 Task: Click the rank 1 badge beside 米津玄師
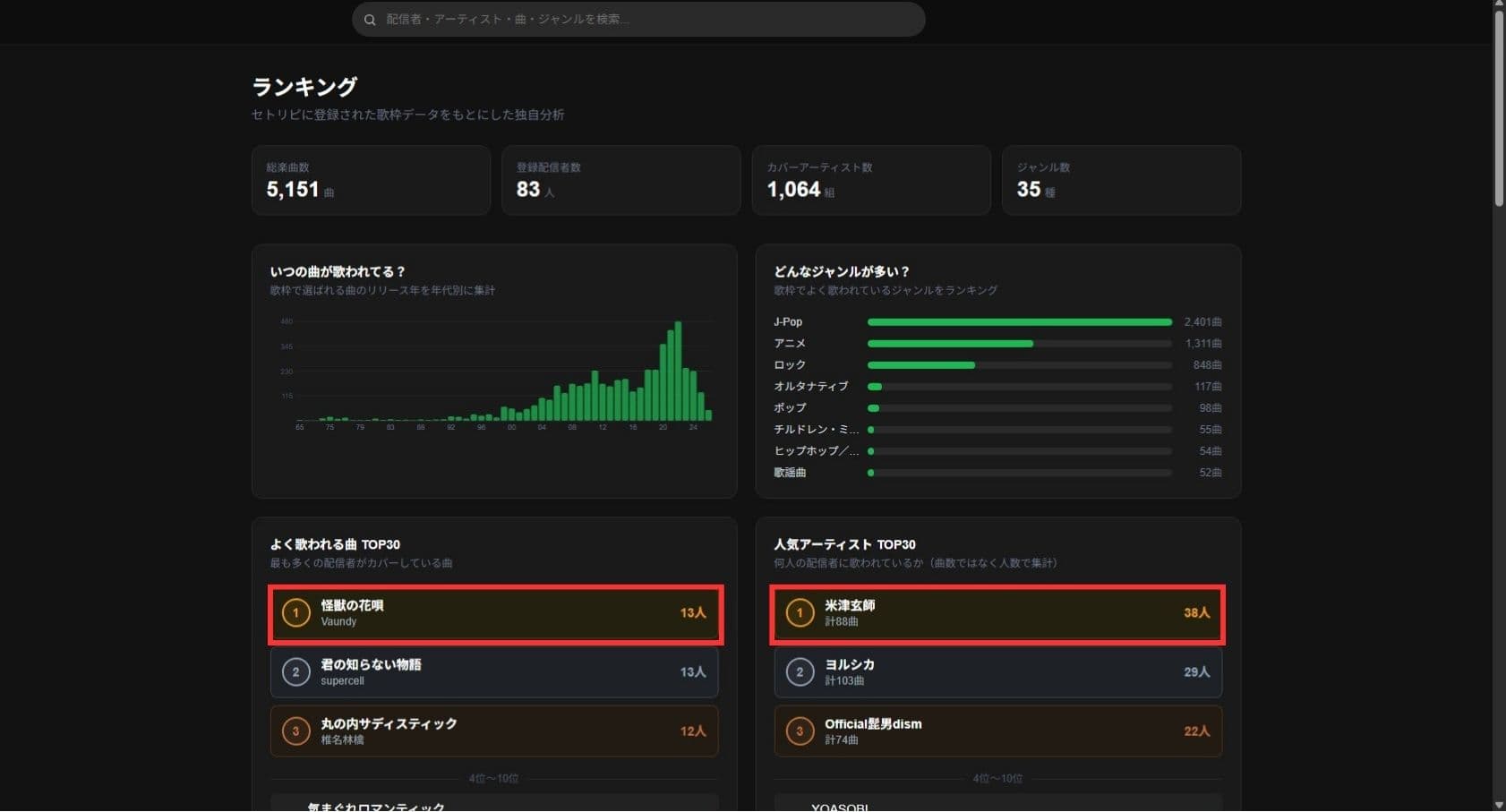pyautogui.click(x=800, y=613)
